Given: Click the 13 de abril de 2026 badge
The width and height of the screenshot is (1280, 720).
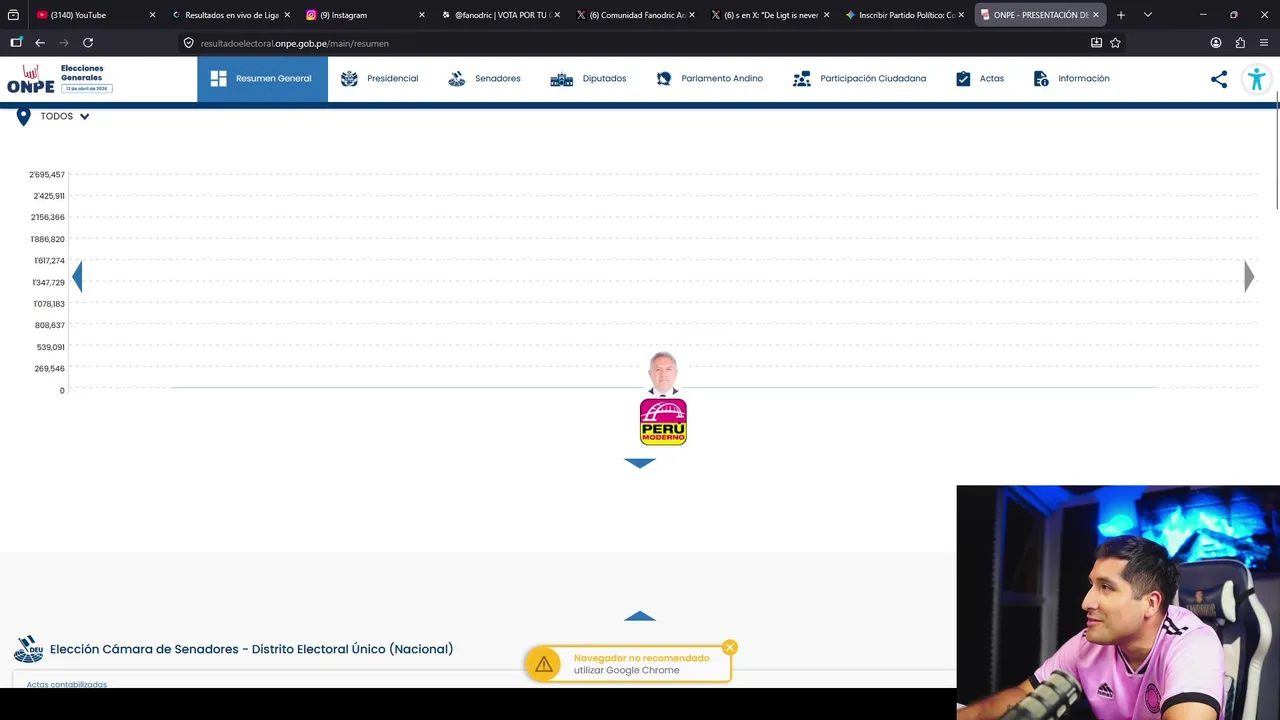Looking at the screenshot, I should [87, 88].
